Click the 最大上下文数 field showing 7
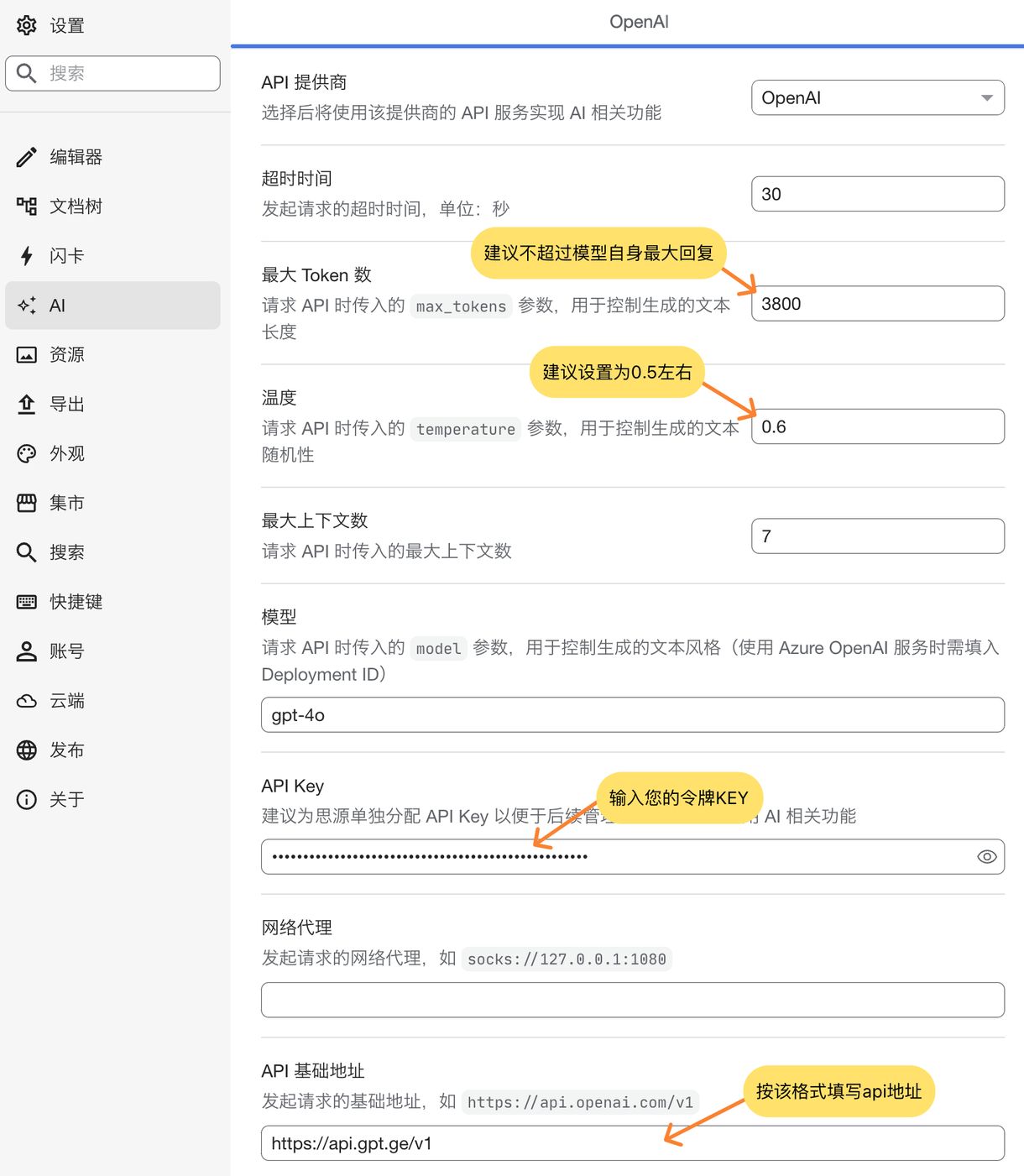This screenshot has width=1024, height=1176. pos(878,536)
